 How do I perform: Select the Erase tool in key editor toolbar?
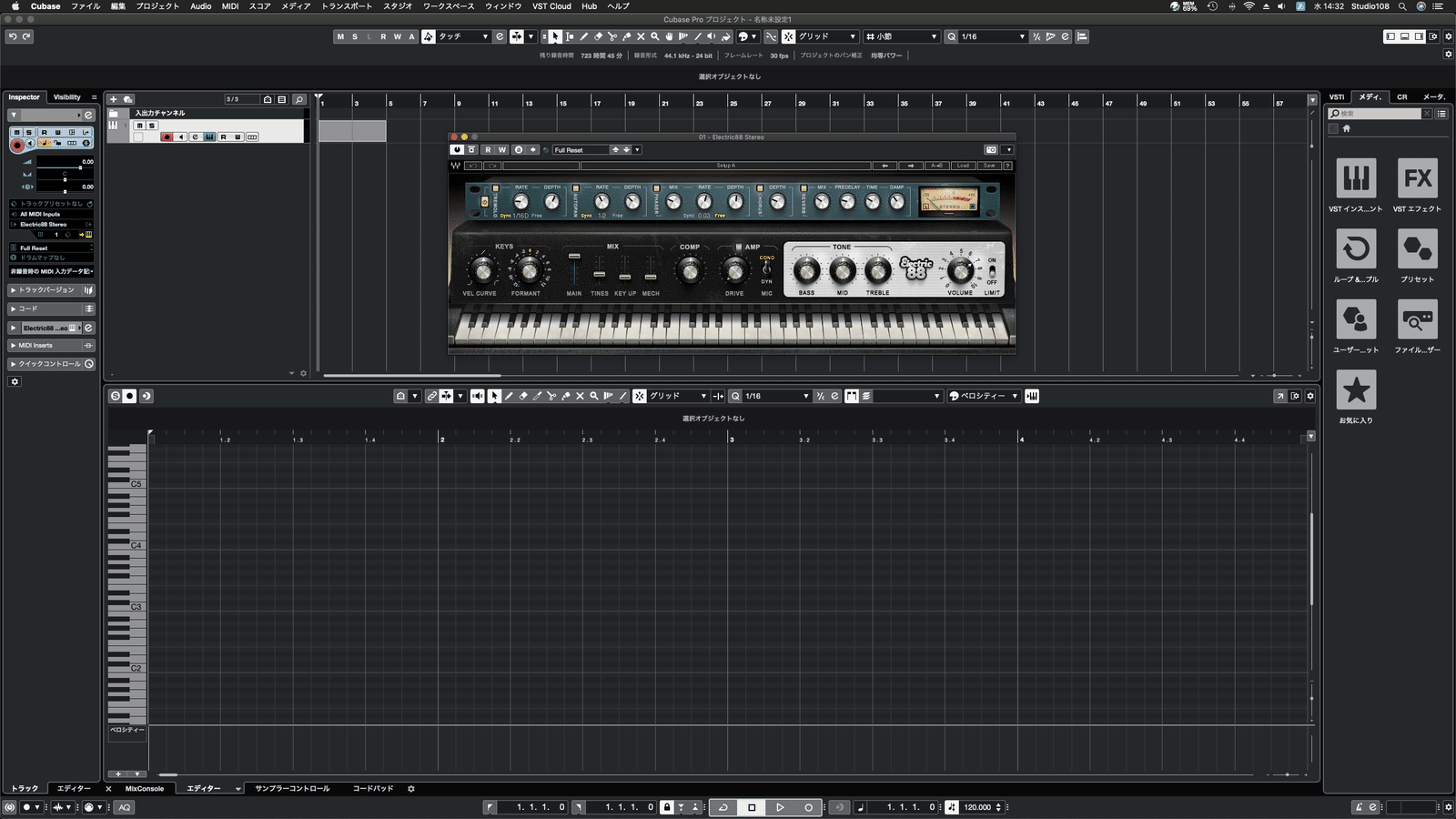523,396
